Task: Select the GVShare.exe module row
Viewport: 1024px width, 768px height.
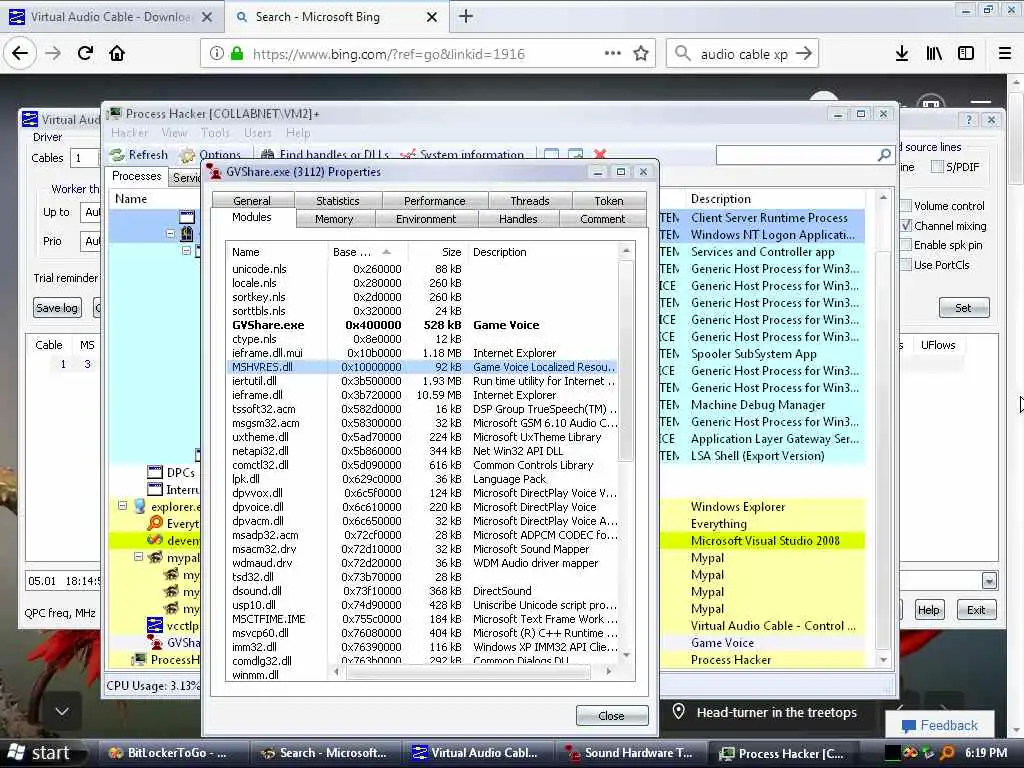Action: (x=422, y=325)
